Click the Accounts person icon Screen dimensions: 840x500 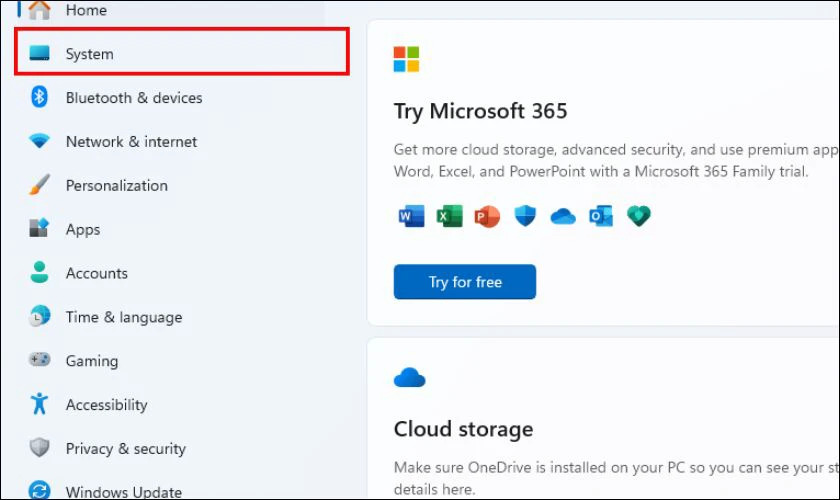[39, 273]
